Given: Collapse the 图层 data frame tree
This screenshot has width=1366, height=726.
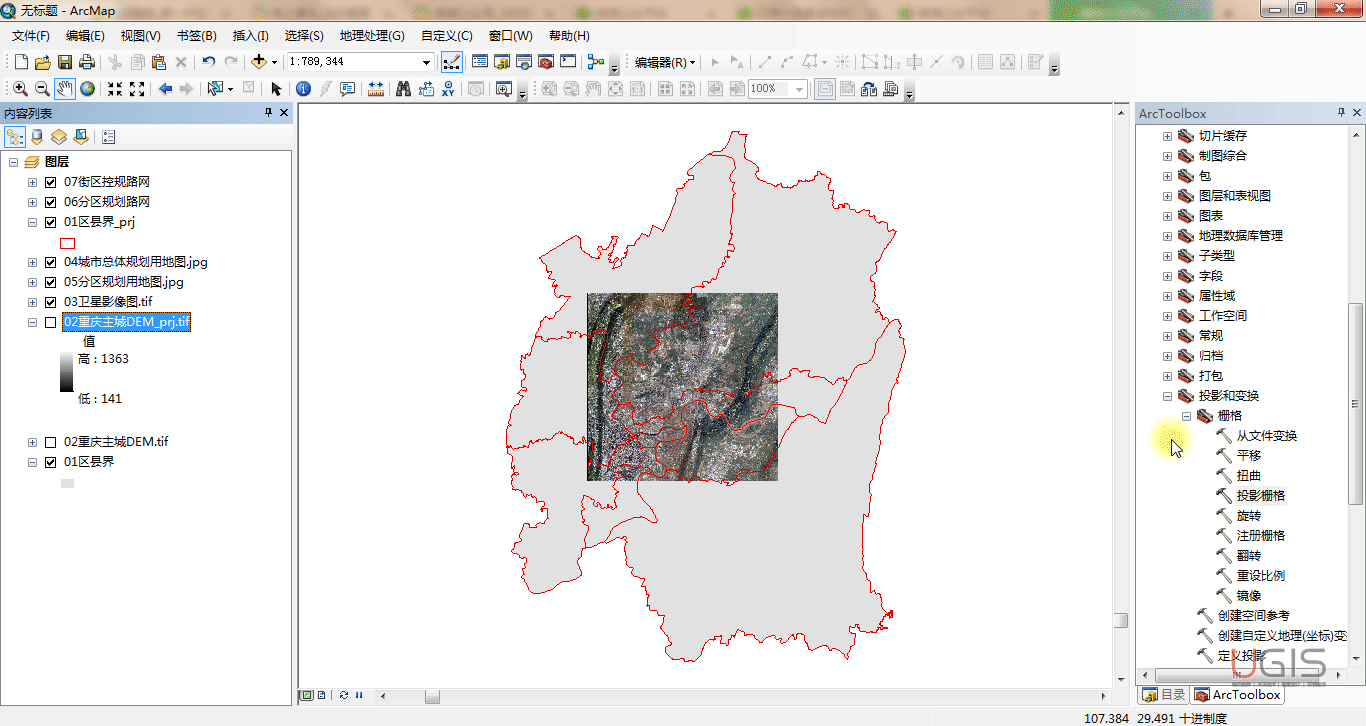Looking at the screenshot, I should (x=13, y=162).
